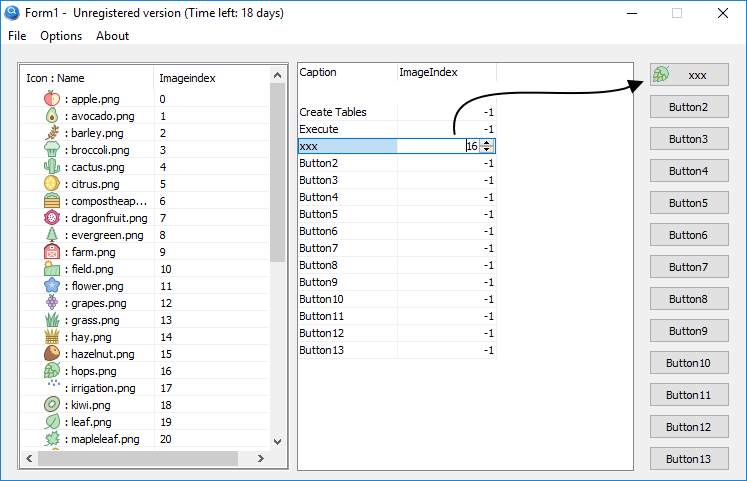Click the Caption column header
This screenshot has width=747, height=481.
tap(348, 72)
